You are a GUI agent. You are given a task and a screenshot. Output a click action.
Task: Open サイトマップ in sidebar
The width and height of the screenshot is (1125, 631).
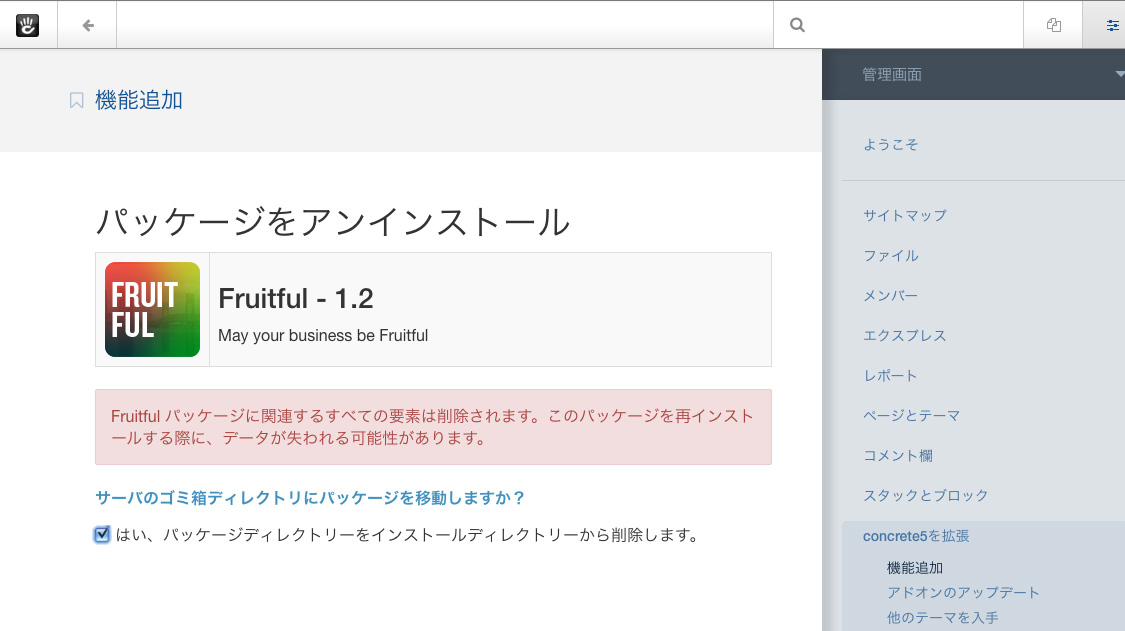coord(905,215)
